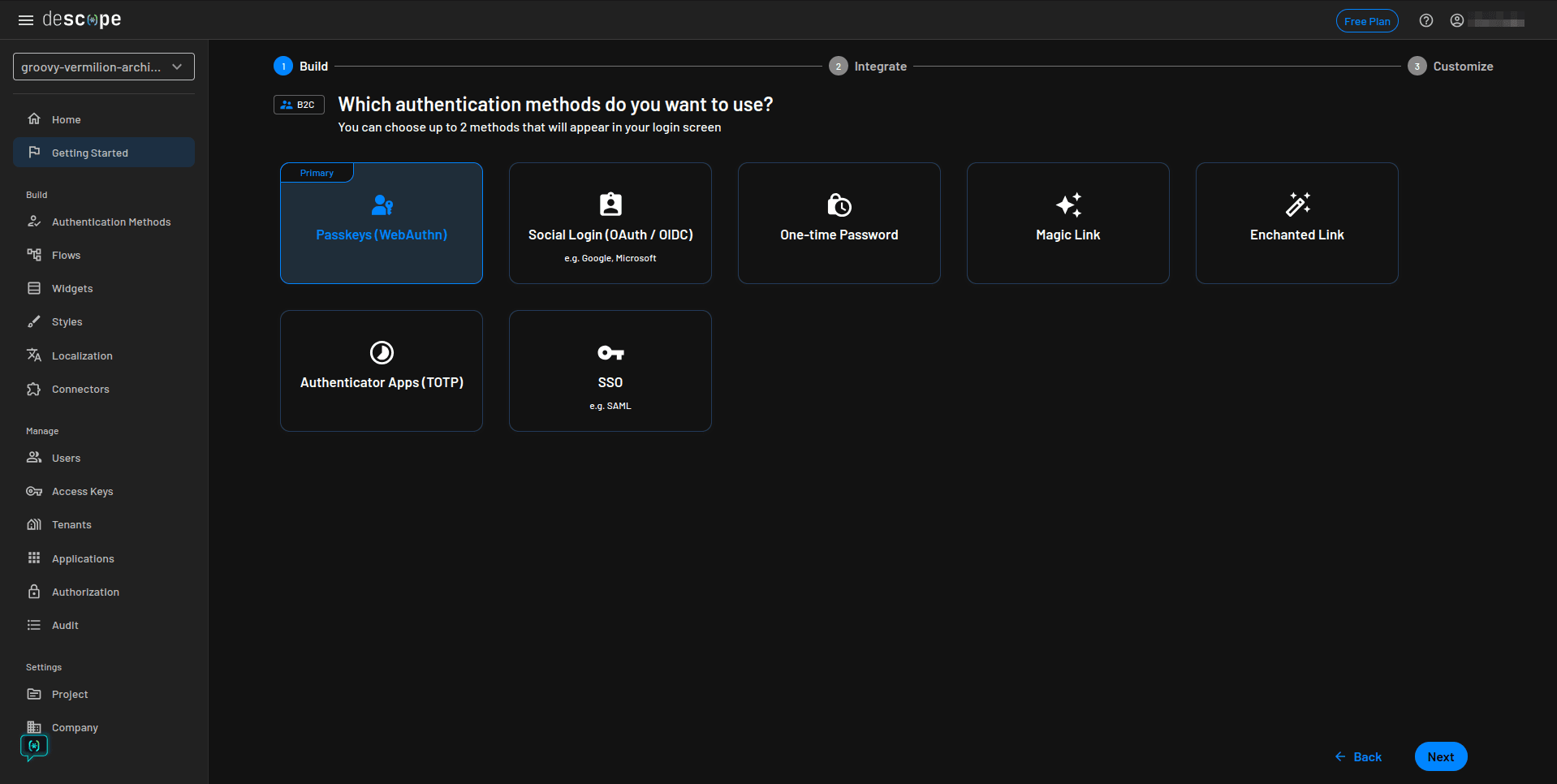Click the Back link
Image resolution: width=1557 pixels, height=784 pixels.
click(x=1357, y=756)
